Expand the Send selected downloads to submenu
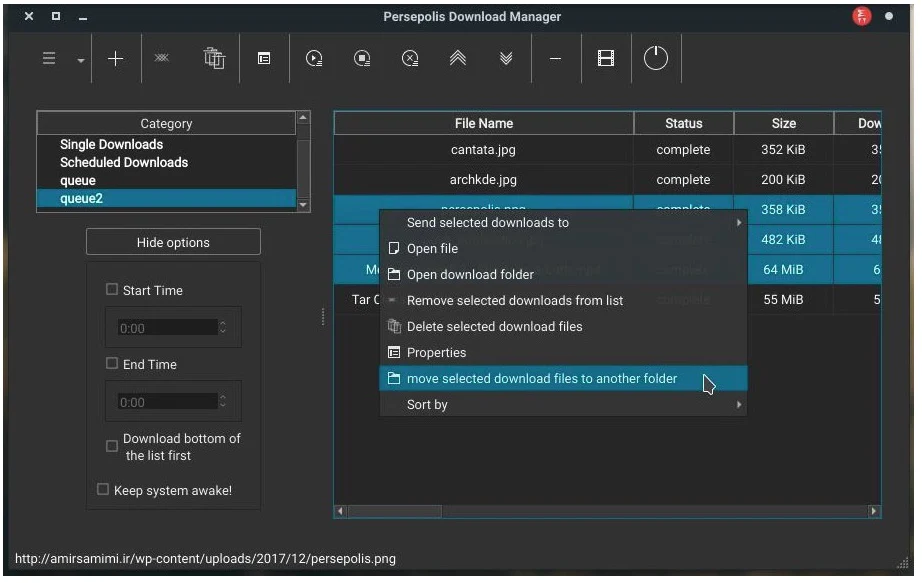This screenshot has height=583, width=922. [x=563, y=223]
